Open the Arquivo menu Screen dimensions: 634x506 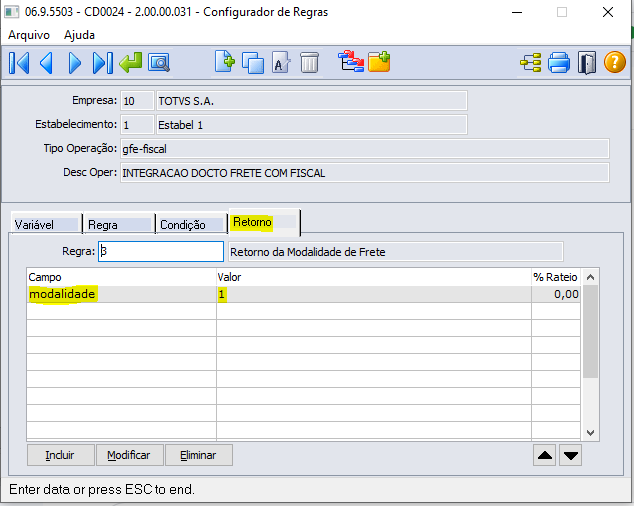(29, 35)
